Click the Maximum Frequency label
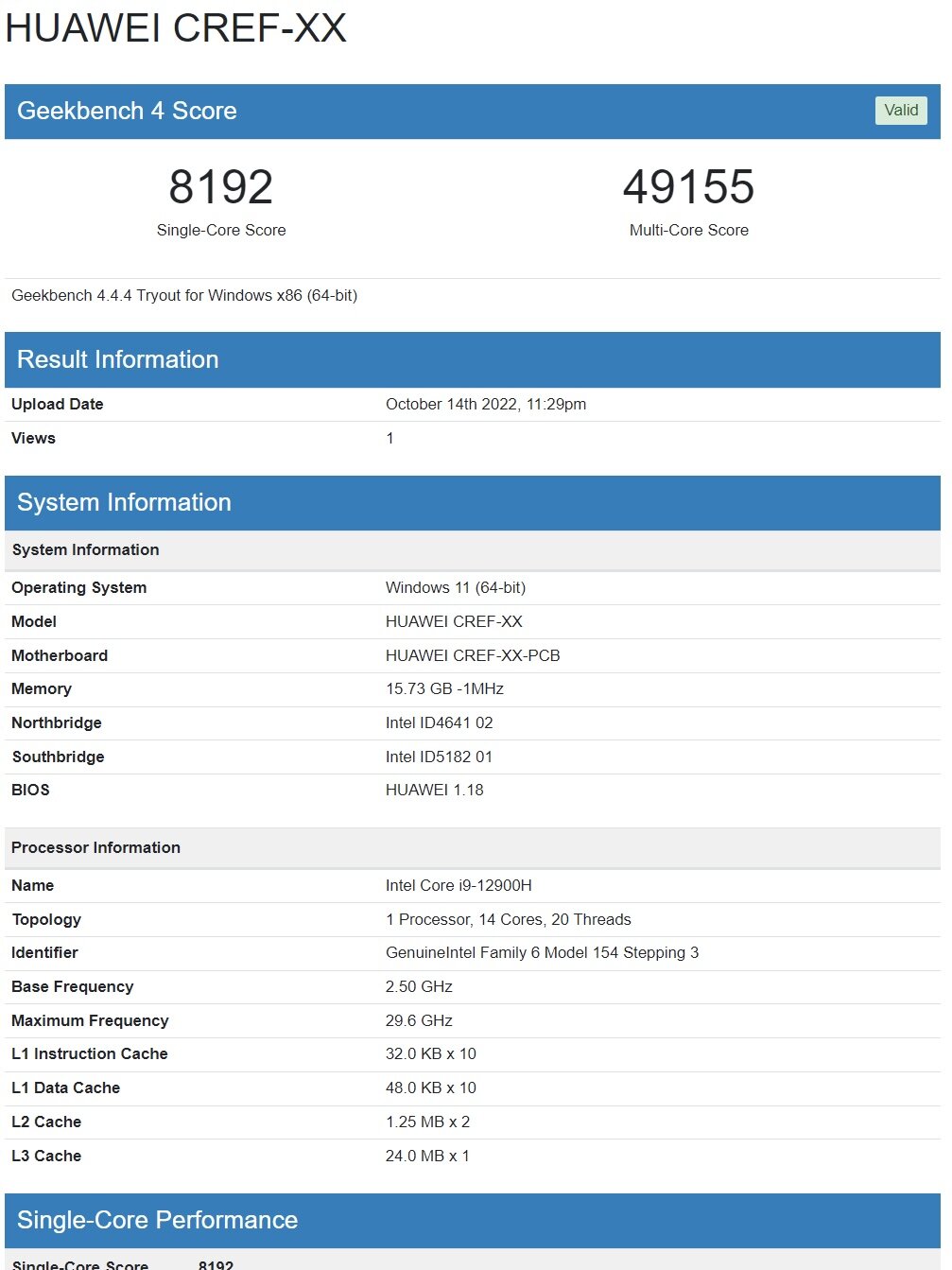The image size is (952, 1270). (x=90, y=1020)
